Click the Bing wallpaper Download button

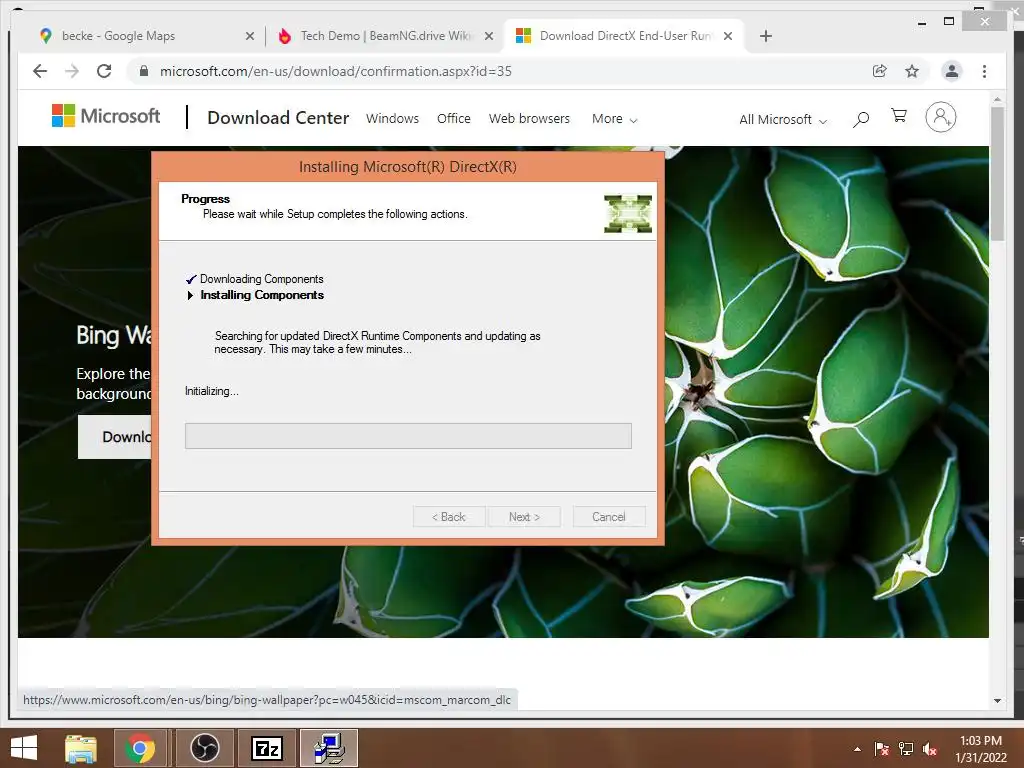(x=115, y=437)
